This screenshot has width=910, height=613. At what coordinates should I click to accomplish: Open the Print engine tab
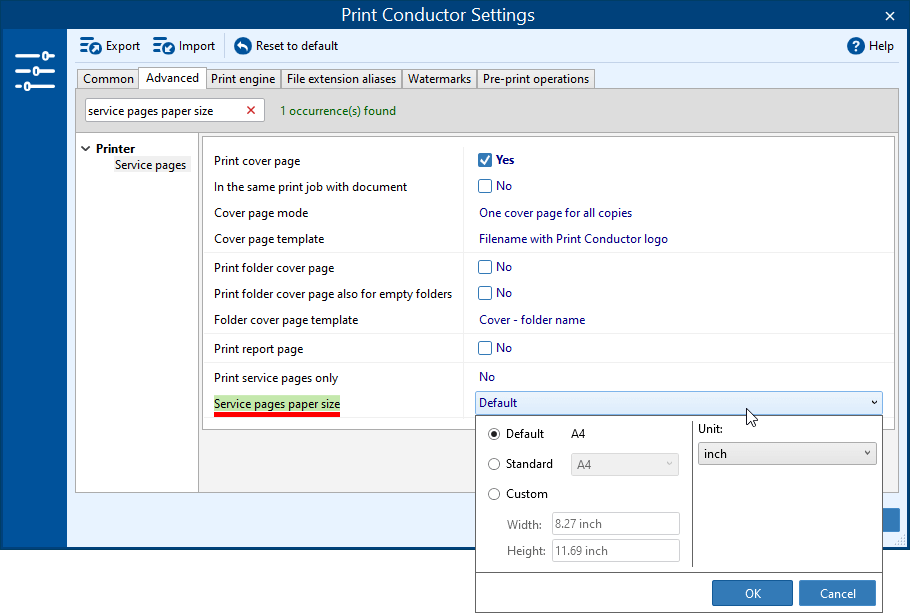pos(243,79)
